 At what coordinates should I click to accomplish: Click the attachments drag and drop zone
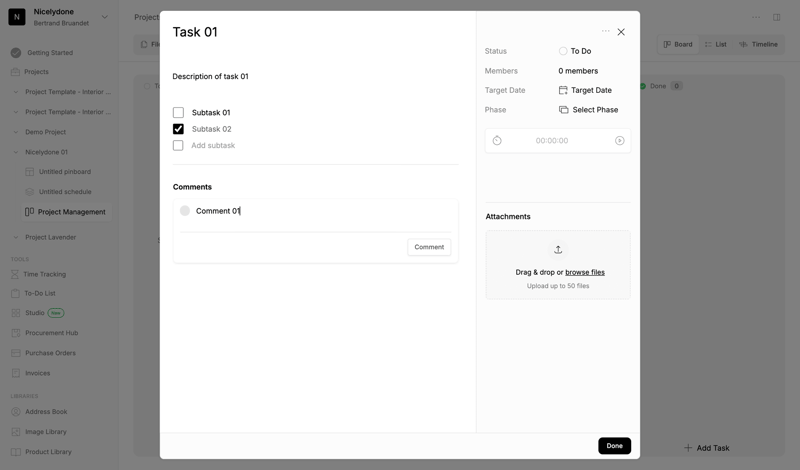[x=558, y=264]
